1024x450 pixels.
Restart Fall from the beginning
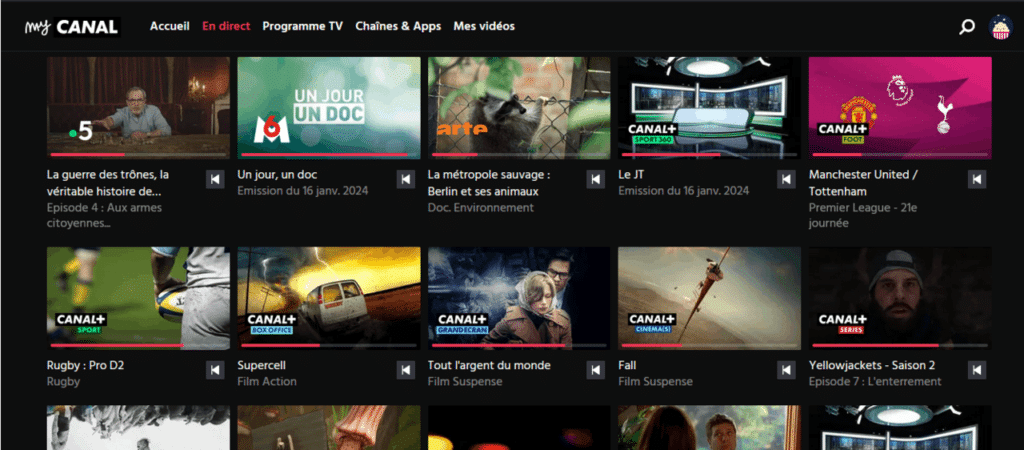[x=786, y=370]
